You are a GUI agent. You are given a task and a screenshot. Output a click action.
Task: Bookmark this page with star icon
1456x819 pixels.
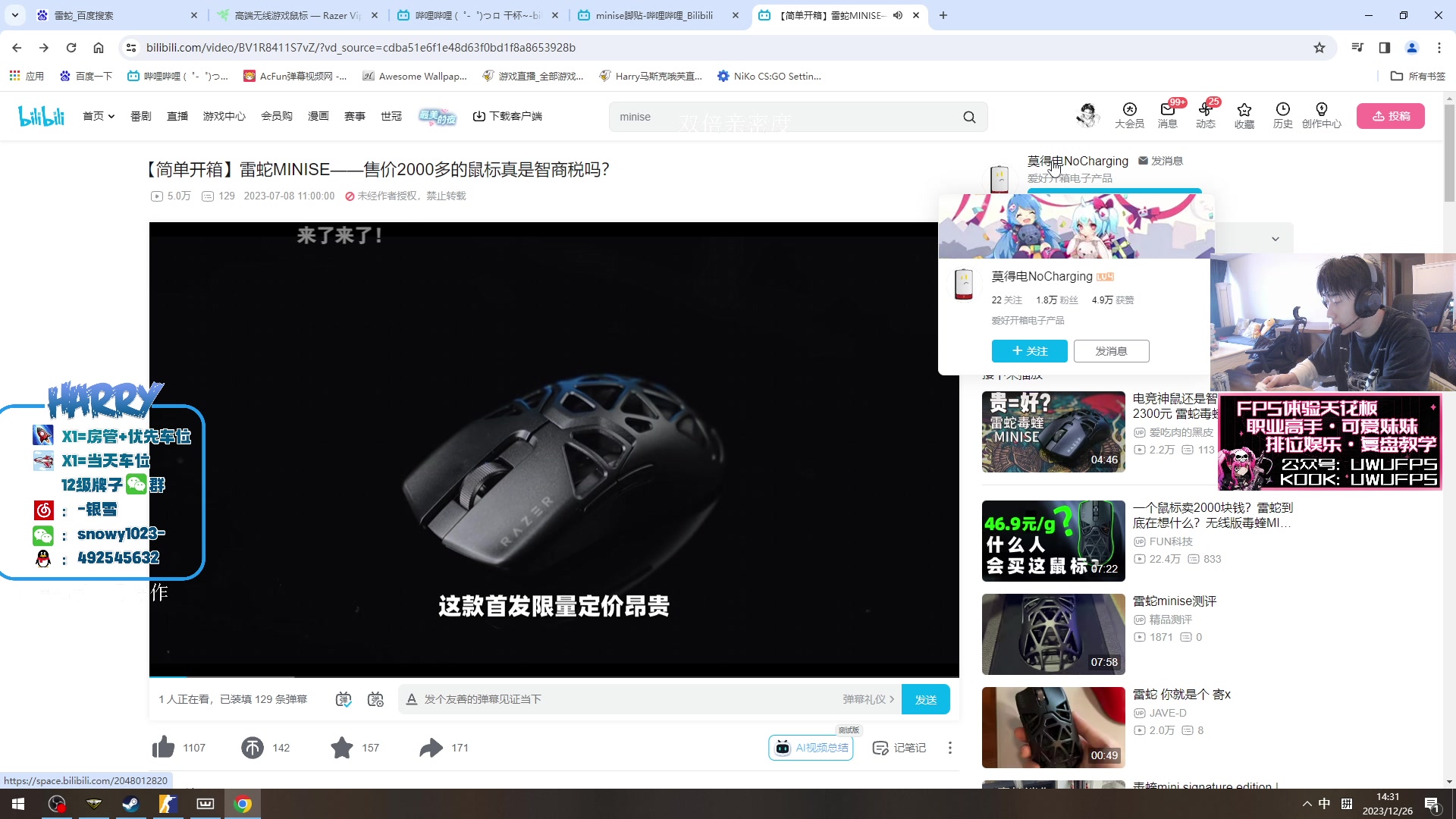pos(1319,48)
